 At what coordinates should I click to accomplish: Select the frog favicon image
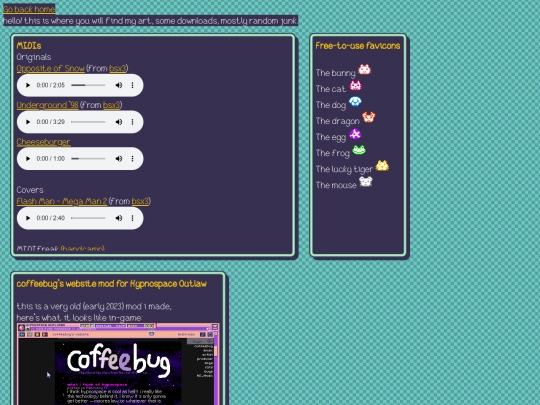pos(359,150)
